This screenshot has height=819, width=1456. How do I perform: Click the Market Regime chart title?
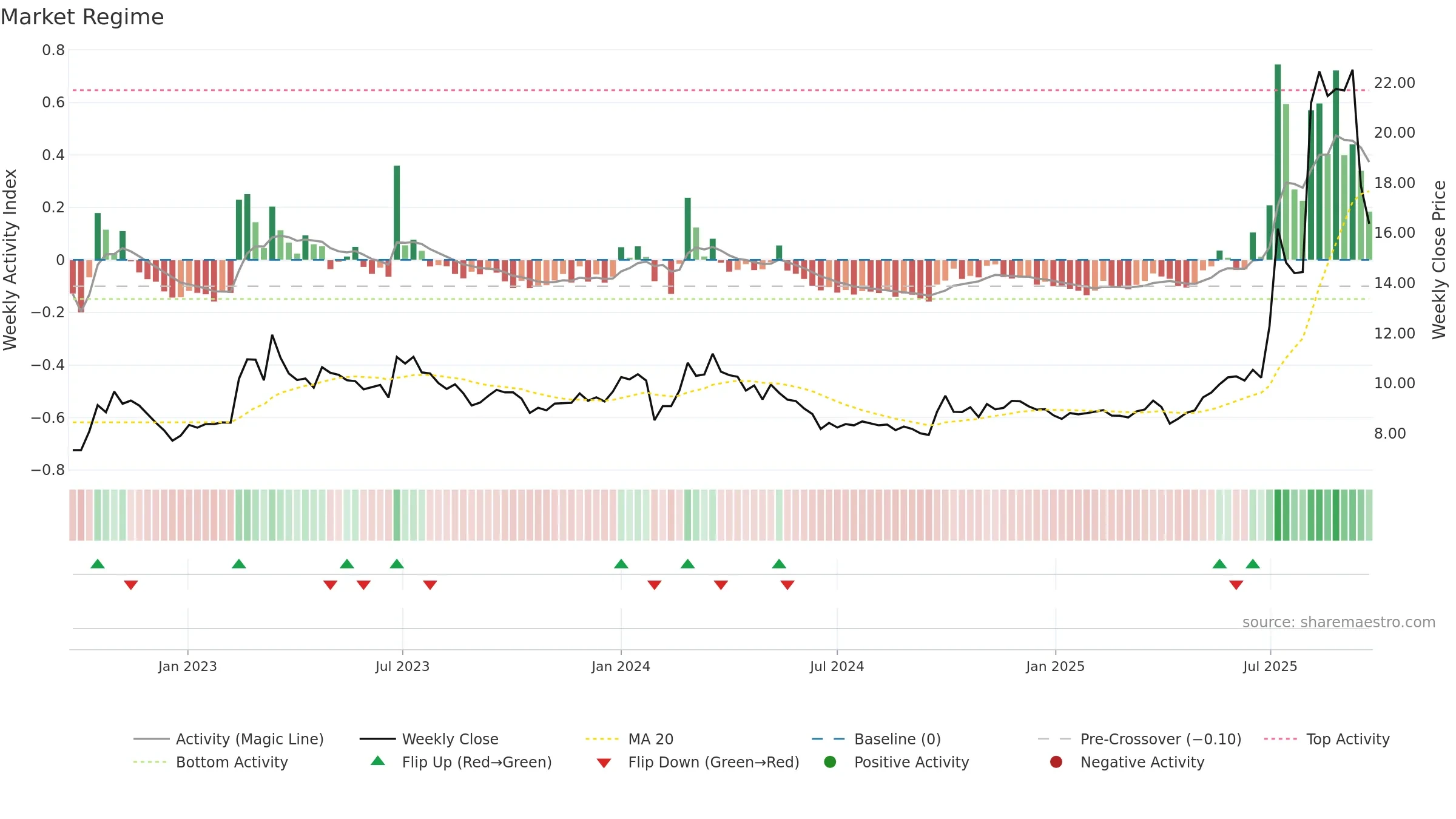[x=82, y=17]
